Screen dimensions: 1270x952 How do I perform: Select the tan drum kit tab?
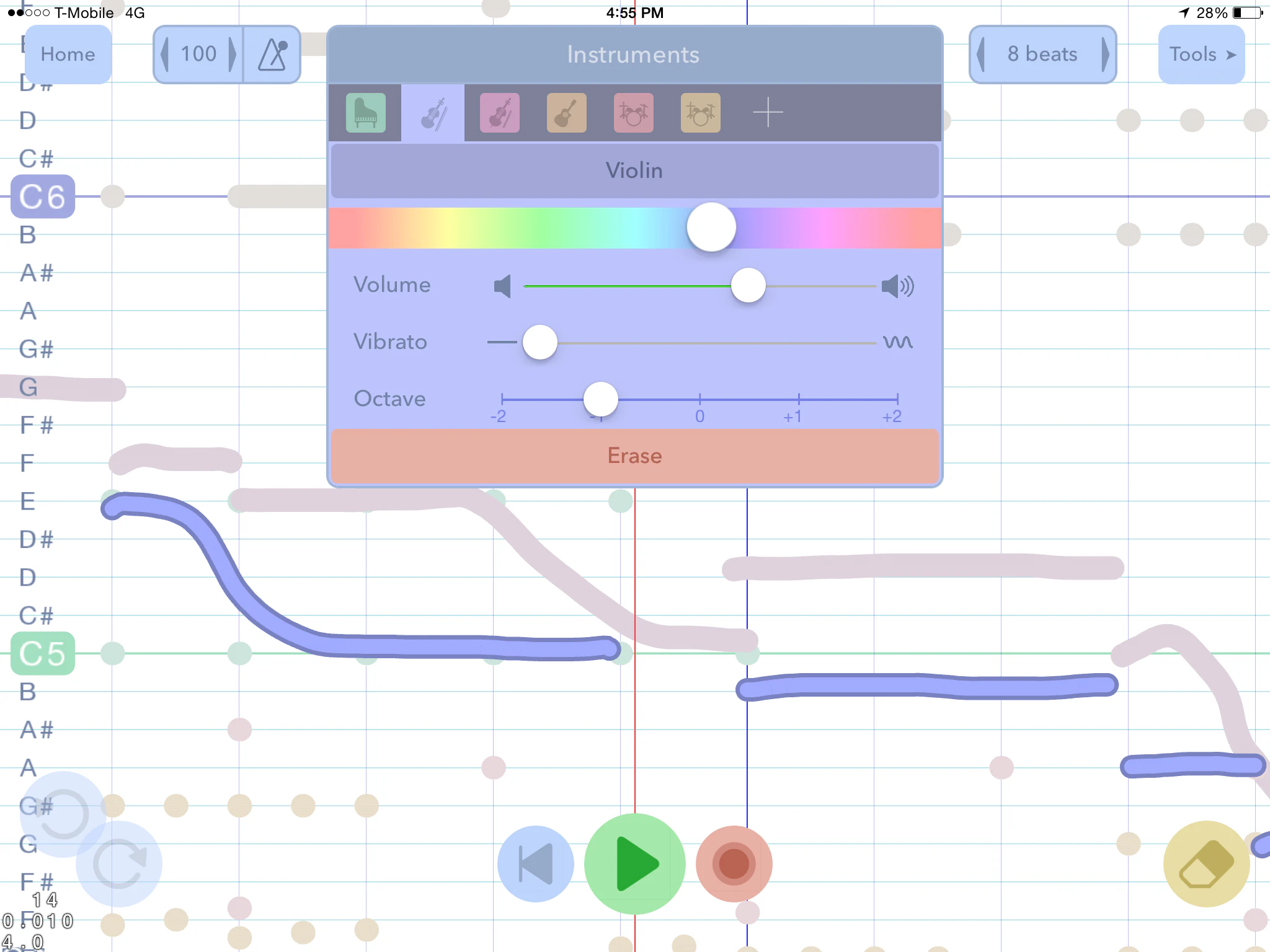point(700,112)
